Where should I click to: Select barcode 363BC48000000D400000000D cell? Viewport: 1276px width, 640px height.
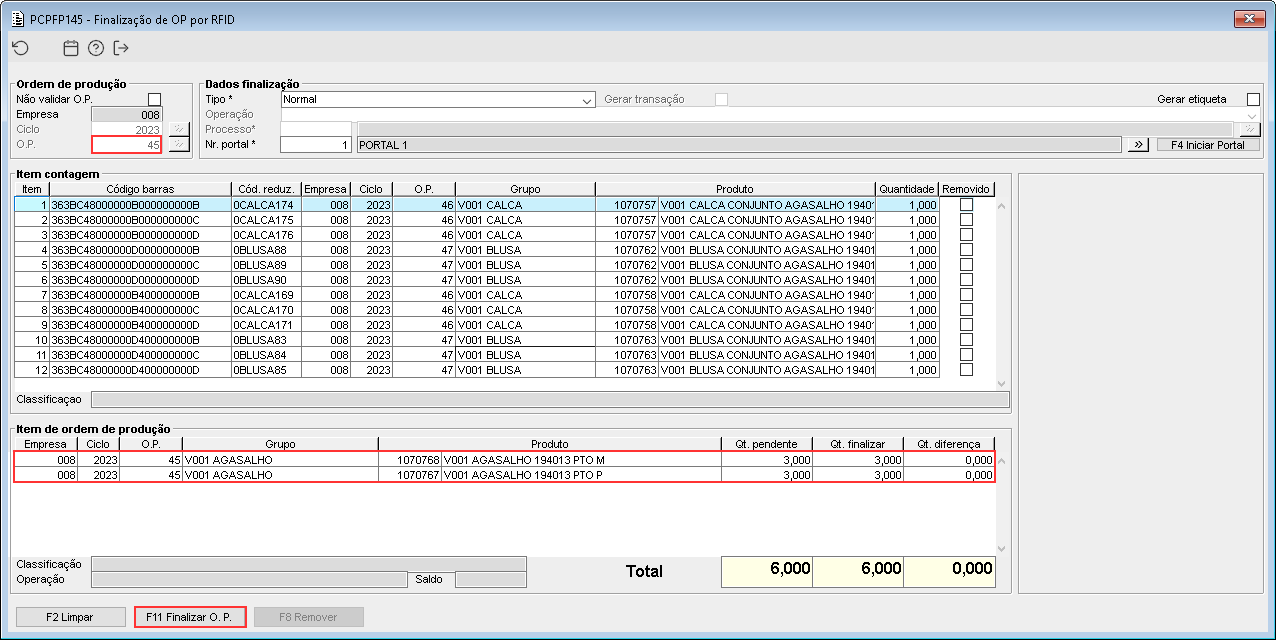pos(140,369)
